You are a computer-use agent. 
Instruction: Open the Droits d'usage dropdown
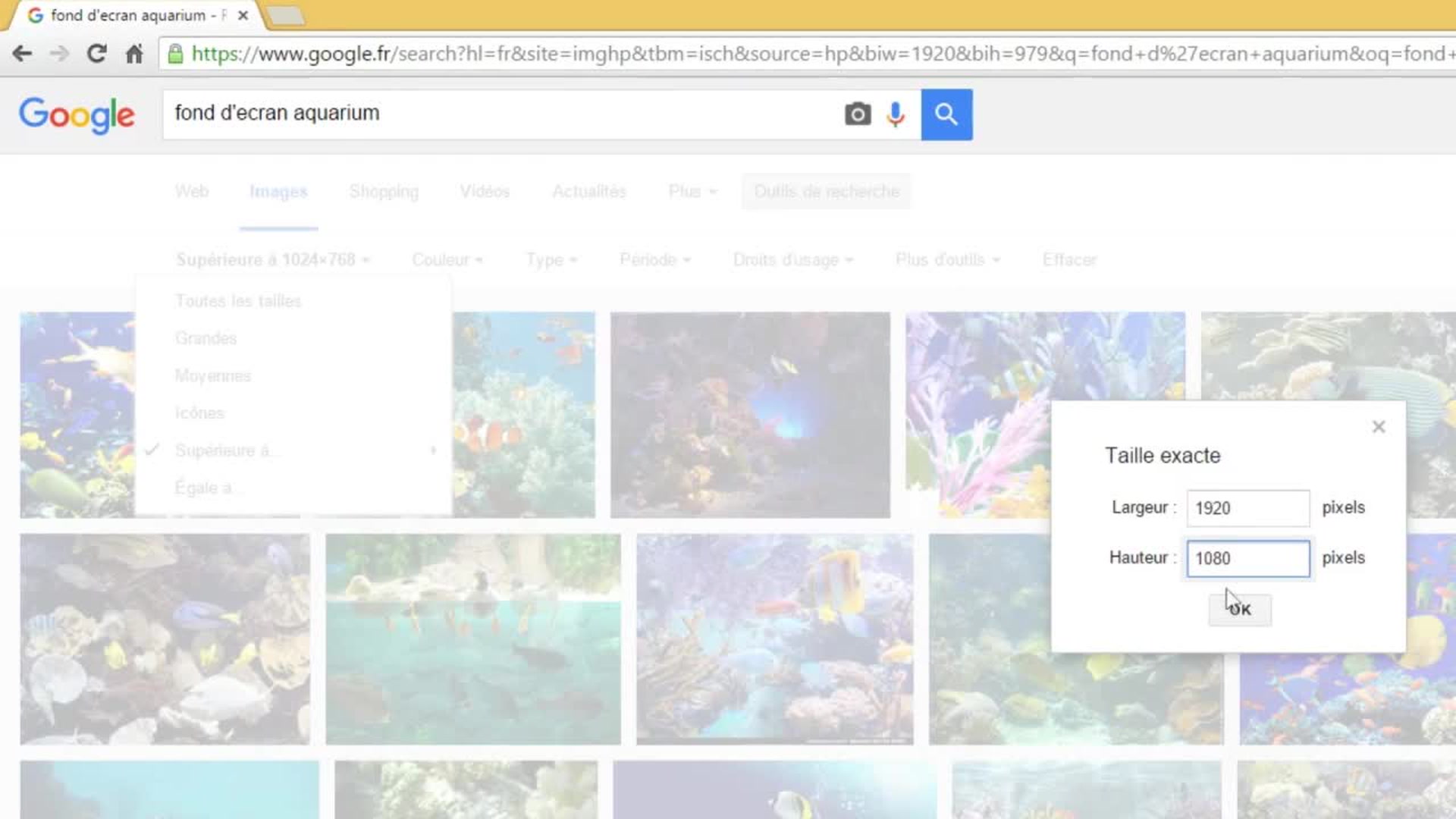792,260
